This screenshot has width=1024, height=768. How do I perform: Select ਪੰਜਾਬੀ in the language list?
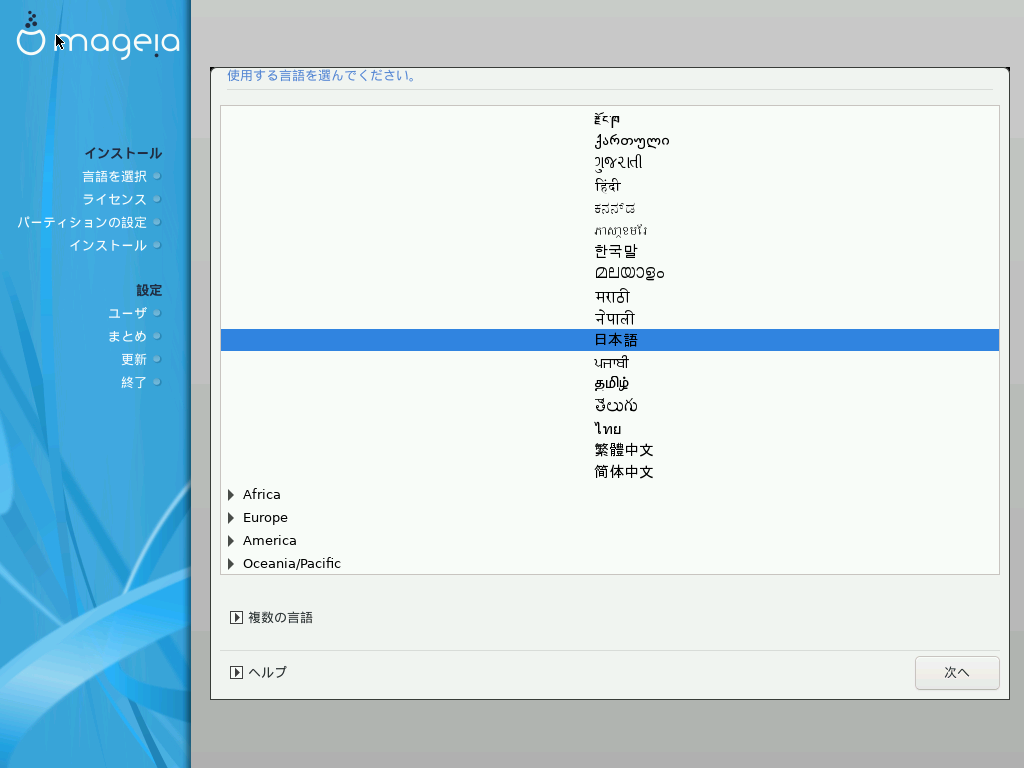[x=610, y=362]
